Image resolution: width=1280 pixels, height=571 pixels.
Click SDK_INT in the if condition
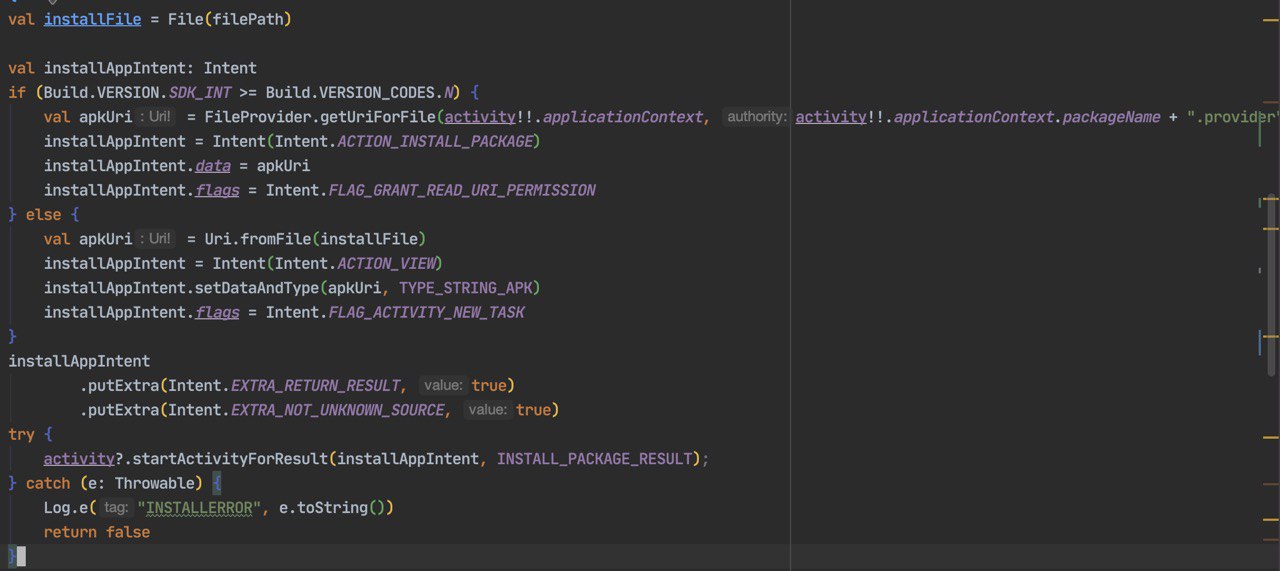pyautogui.click(x=200, y=92)
